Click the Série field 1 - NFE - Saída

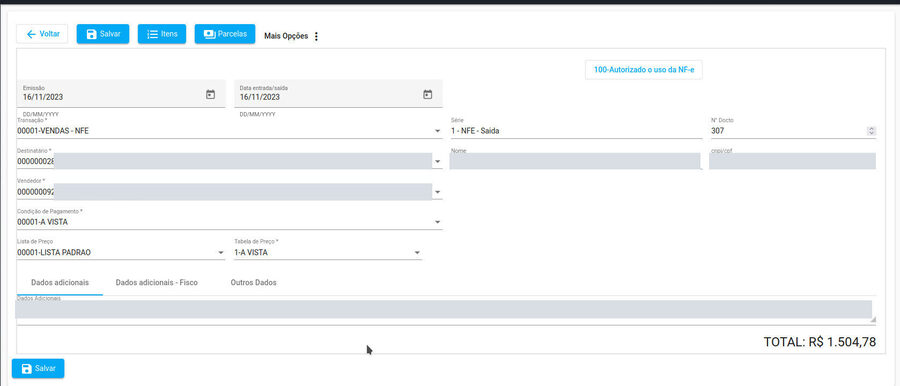(576, 130)
